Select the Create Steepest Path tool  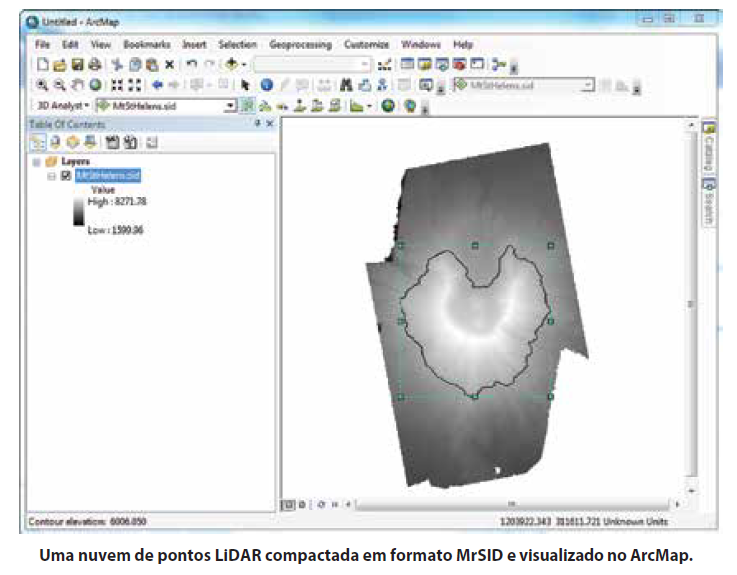[x=265, y=106]
